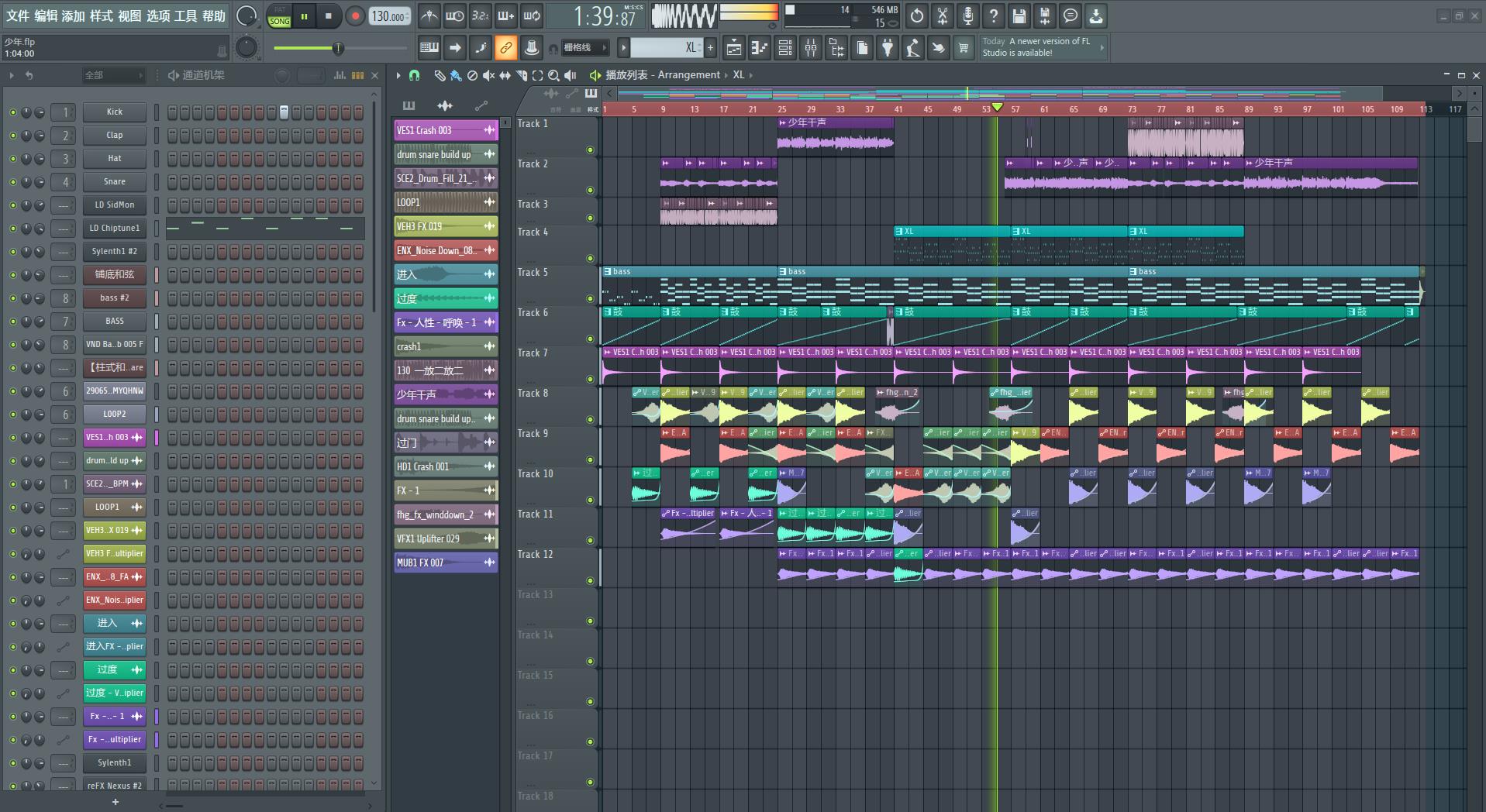The image size is (1486, 812).
Task: Select the LD Chiptune1 channel button
Action: pos(115,229)
